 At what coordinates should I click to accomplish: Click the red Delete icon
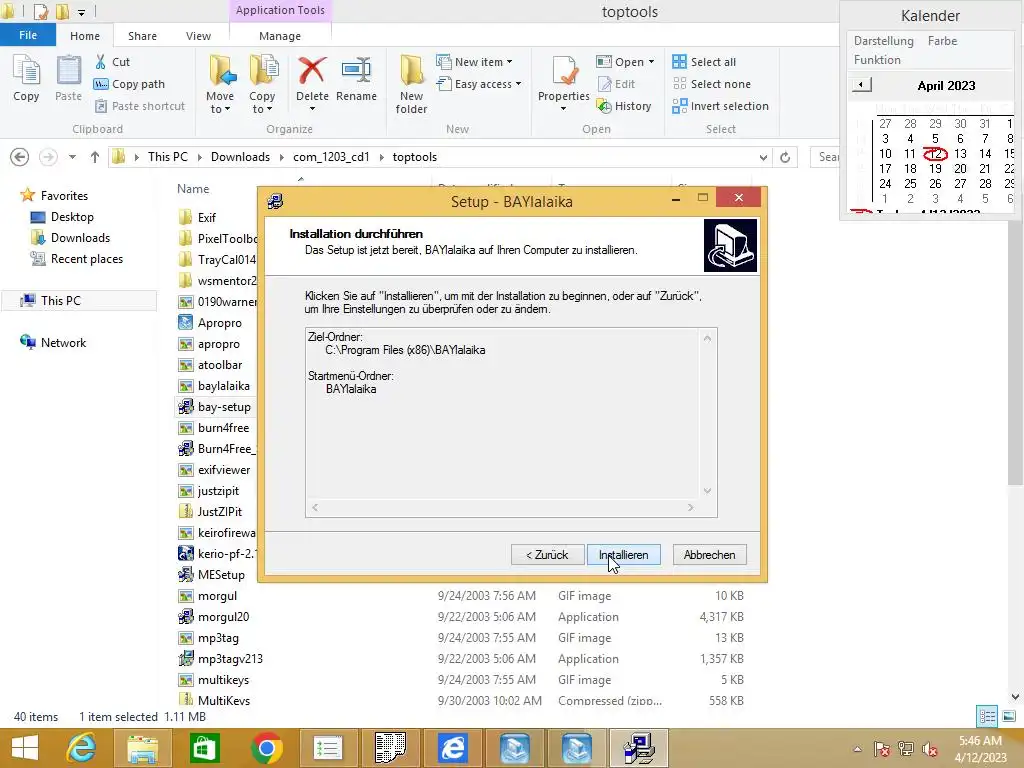[x=312, y=71]
